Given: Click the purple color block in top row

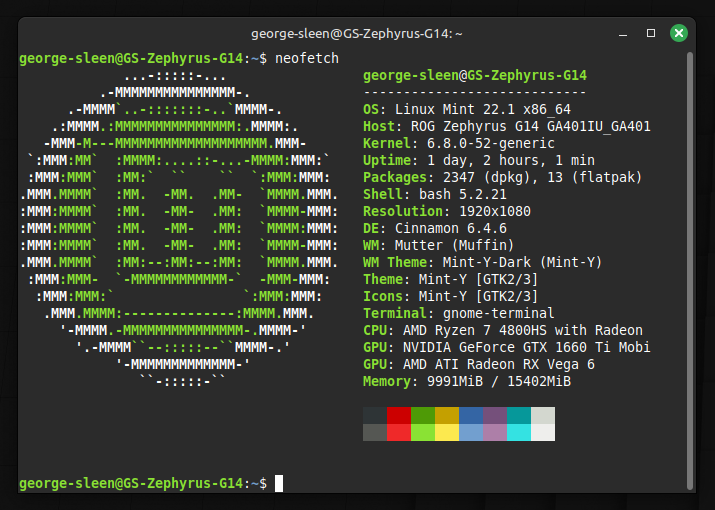Looking at the screenshot, I should pos(495,416).
